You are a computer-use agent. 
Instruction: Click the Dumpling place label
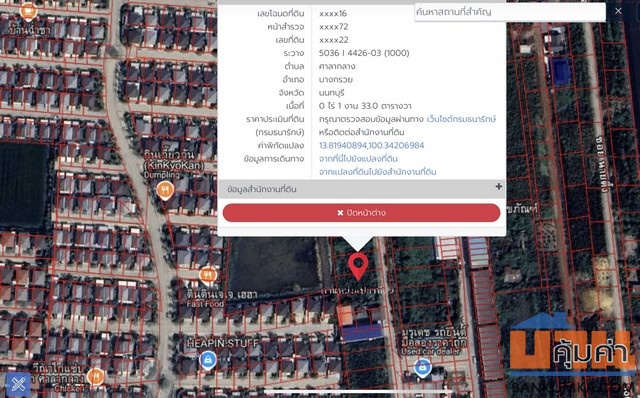162,175
